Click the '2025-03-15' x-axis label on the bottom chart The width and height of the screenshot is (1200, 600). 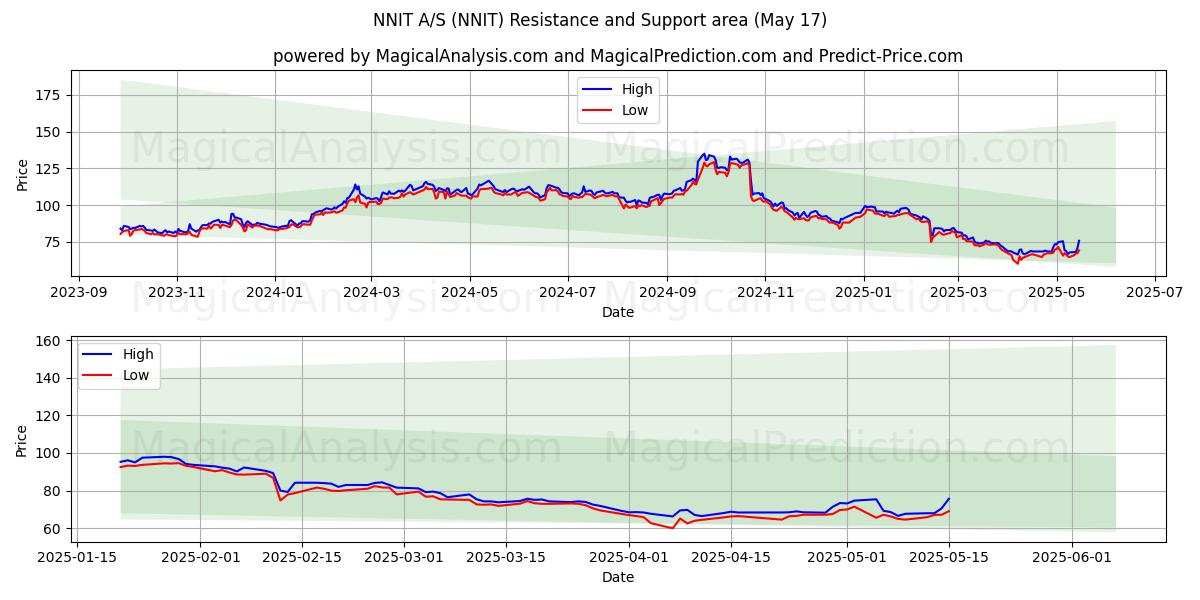506,559
